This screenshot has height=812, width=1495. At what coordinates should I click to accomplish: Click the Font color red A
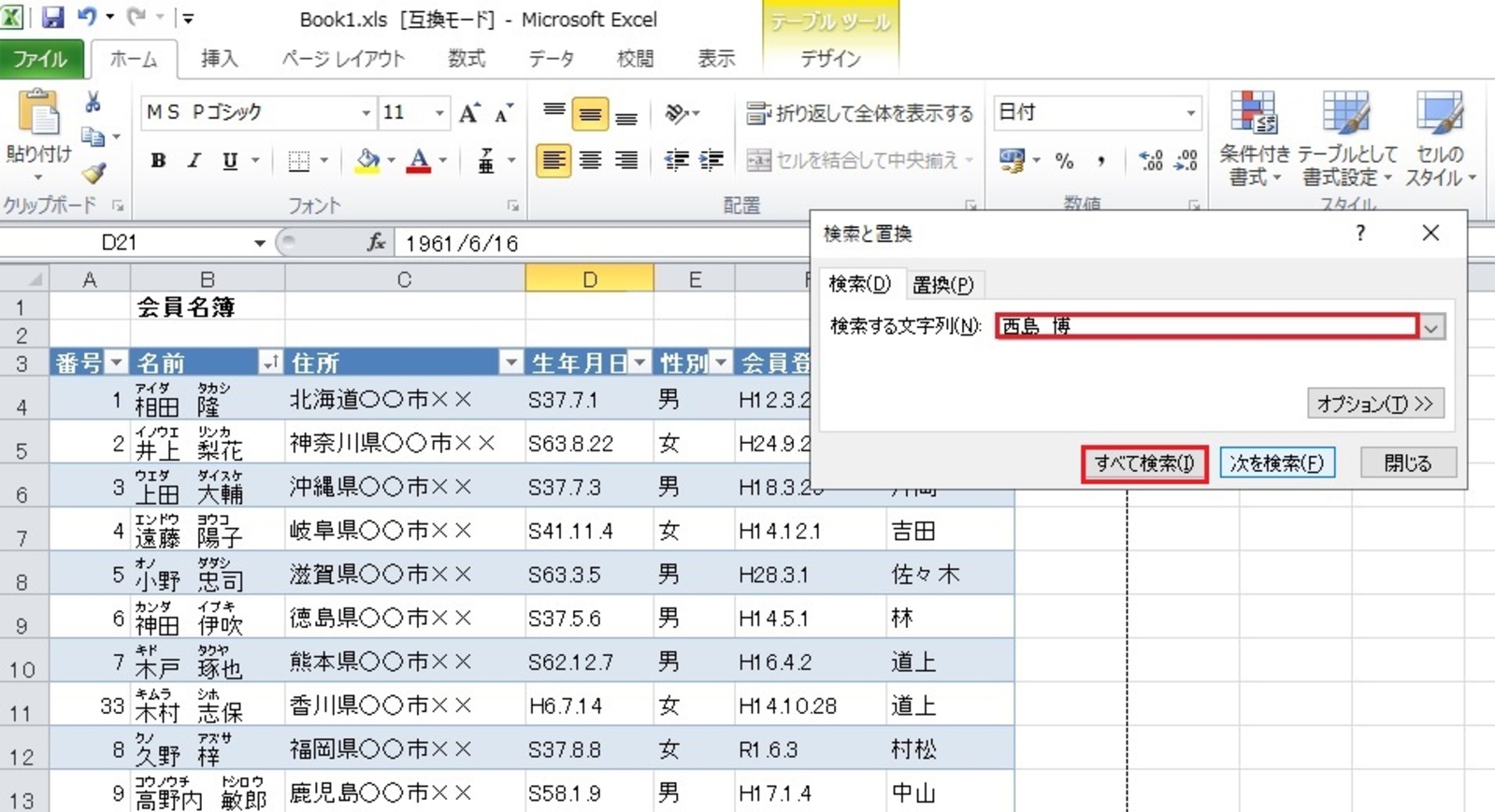[420, 161]
